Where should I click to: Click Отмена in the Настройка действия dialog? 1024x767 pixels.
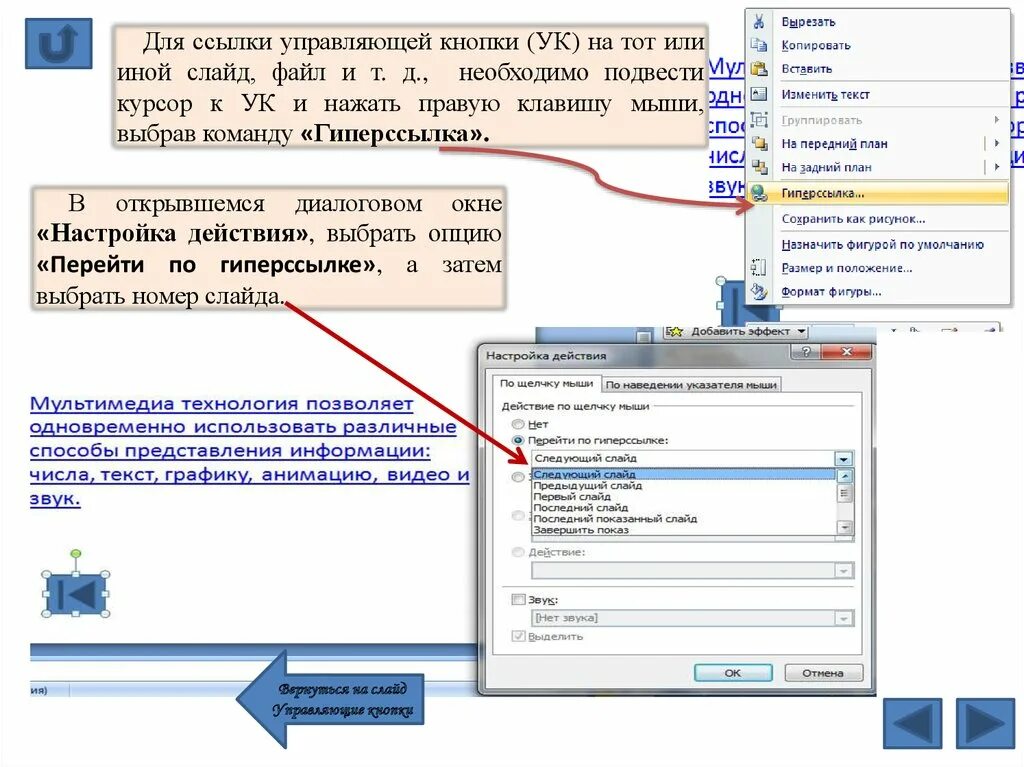823,673
